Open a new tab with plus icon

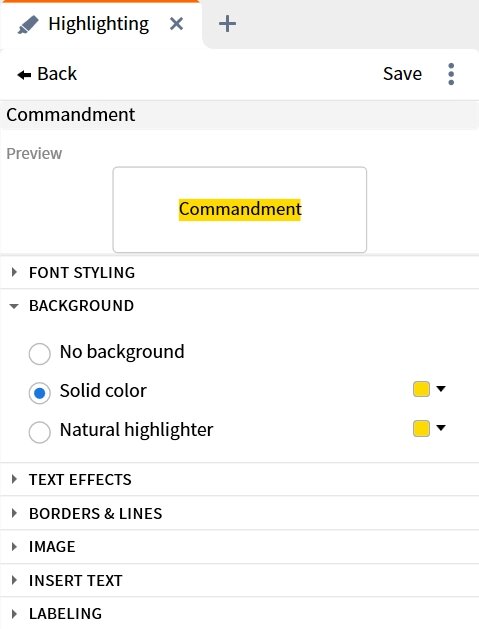[x=227, y=24]
